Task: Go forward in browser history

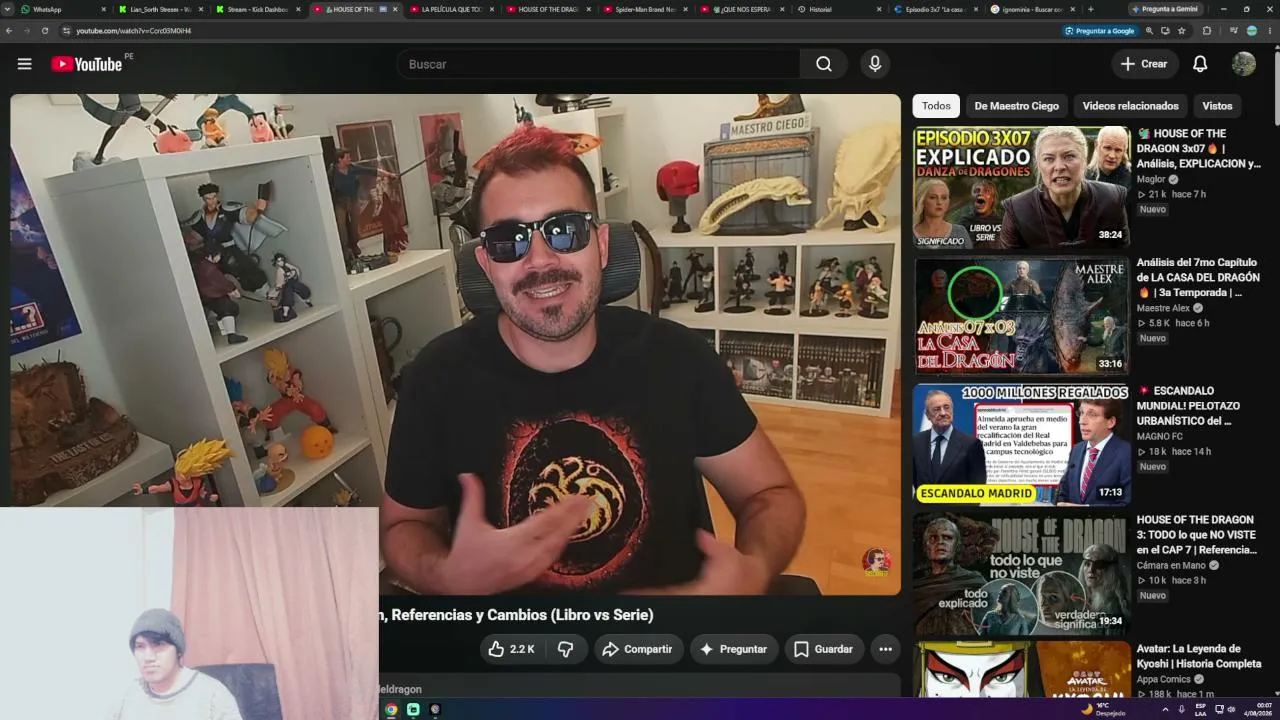Action: 27,31
